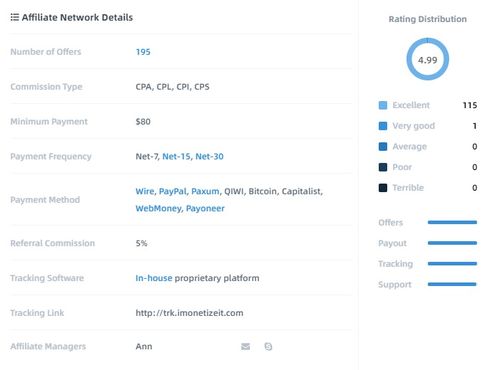The width and height of the screenshot is (499, 370).
Task: Click the Average rating color square
Action: coord(383,147)
